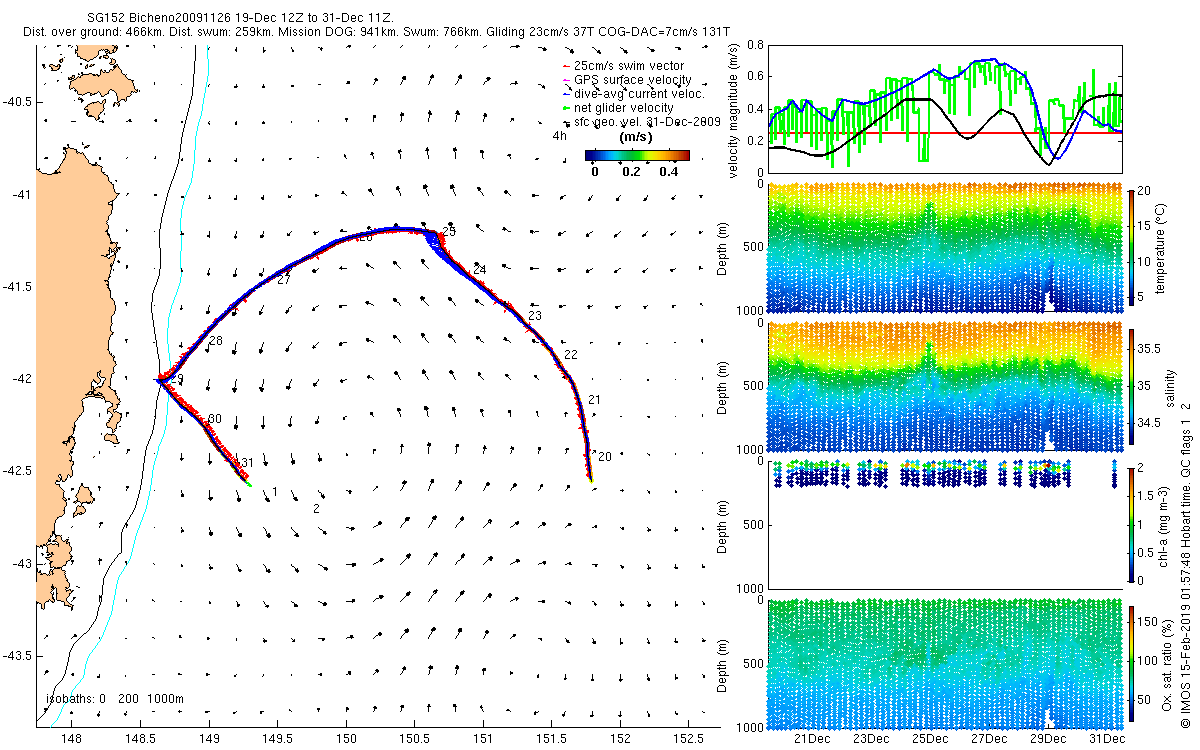Click day marker '21' on the glider track
The width and height of the screenshot is (1200, 750).
[594, 400]
